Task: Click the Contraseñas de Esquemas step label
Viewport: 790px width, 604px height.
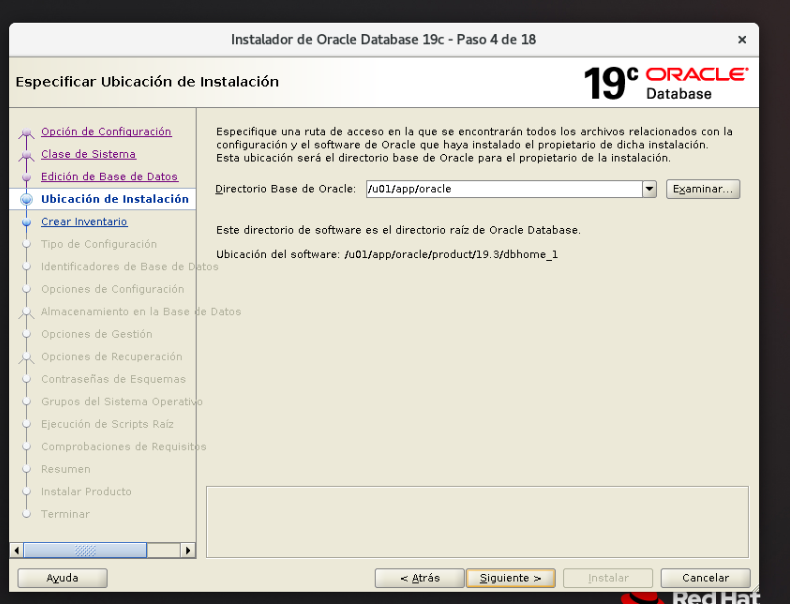Action: [113, 379]
